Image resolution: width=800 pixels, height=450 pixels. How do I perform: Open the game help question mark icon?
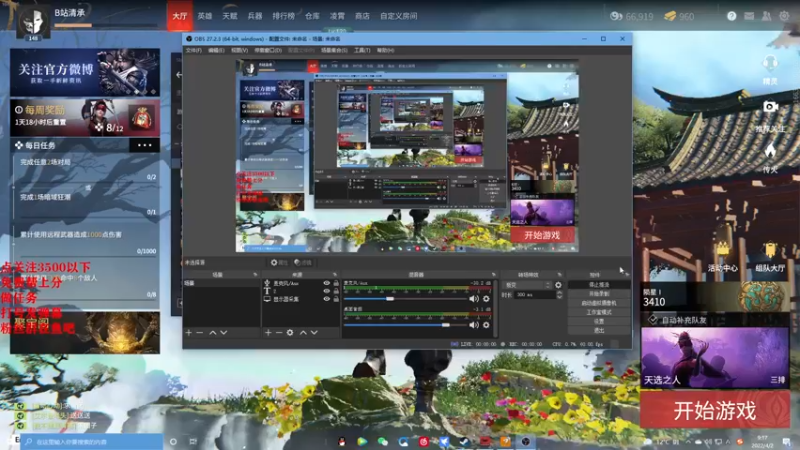click(732, 16)
